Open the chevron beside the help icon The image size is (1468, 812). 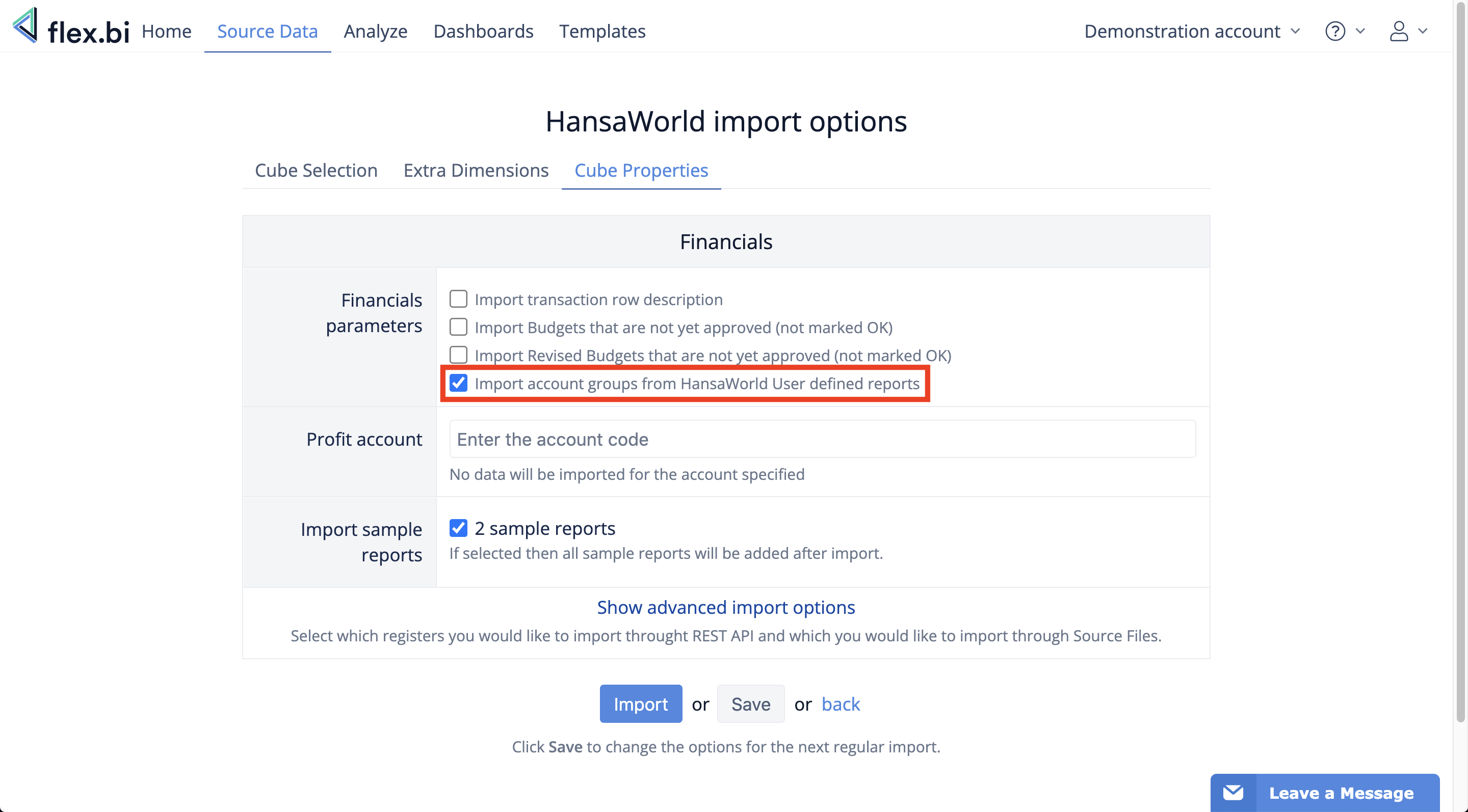click(1360, 33)
